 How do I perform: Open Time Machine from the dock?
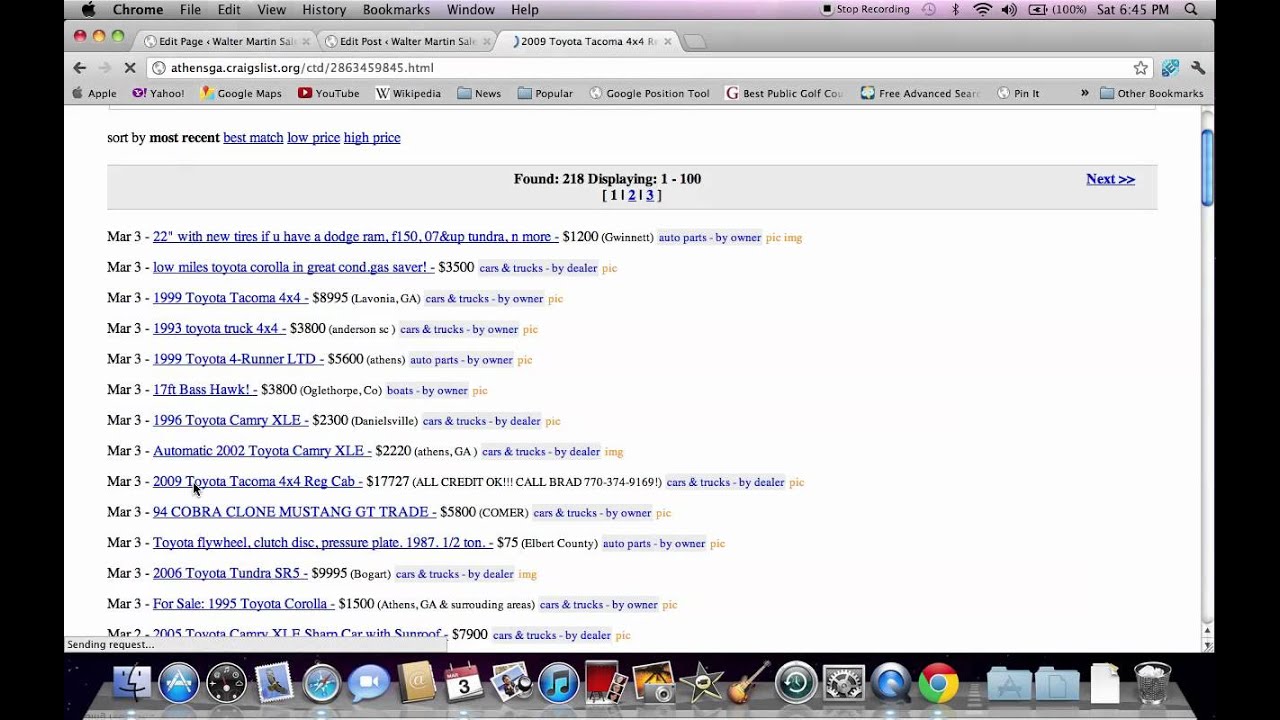[x=796, y=684]
